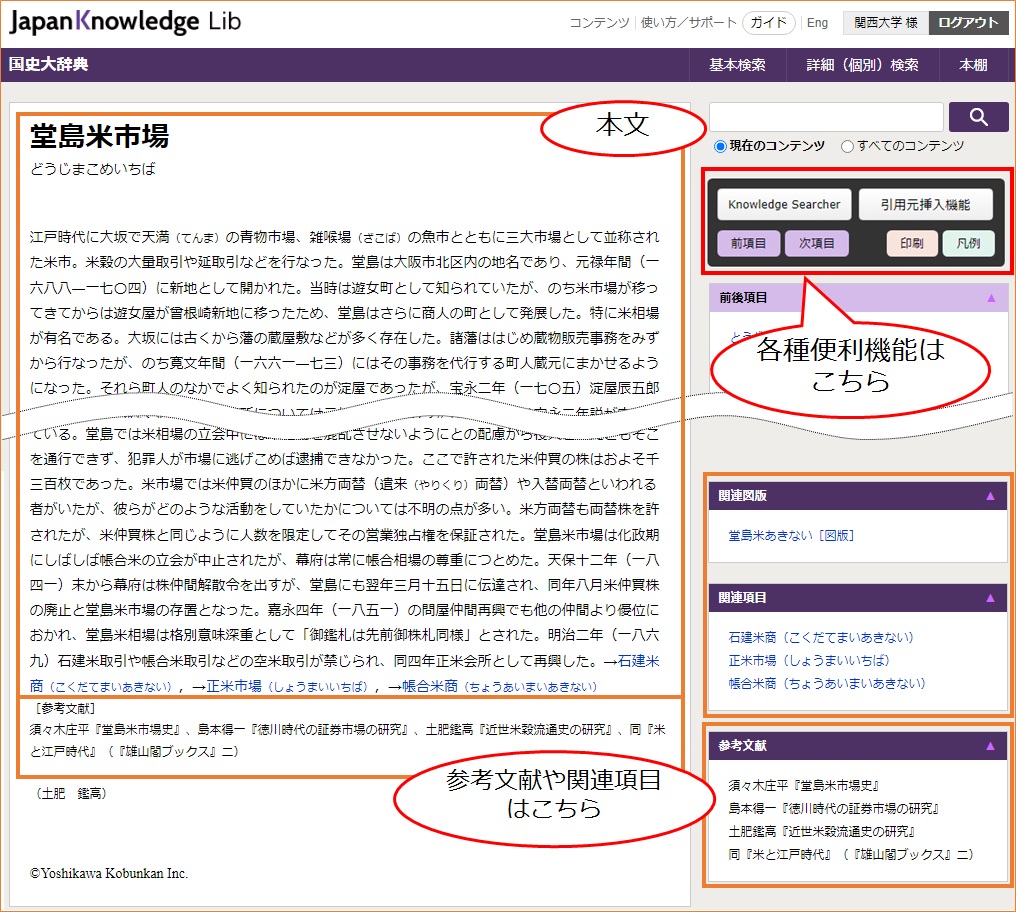Click the magnifying glass search icon
Viewport: 1016px width, 912px height.
(978, 117)
